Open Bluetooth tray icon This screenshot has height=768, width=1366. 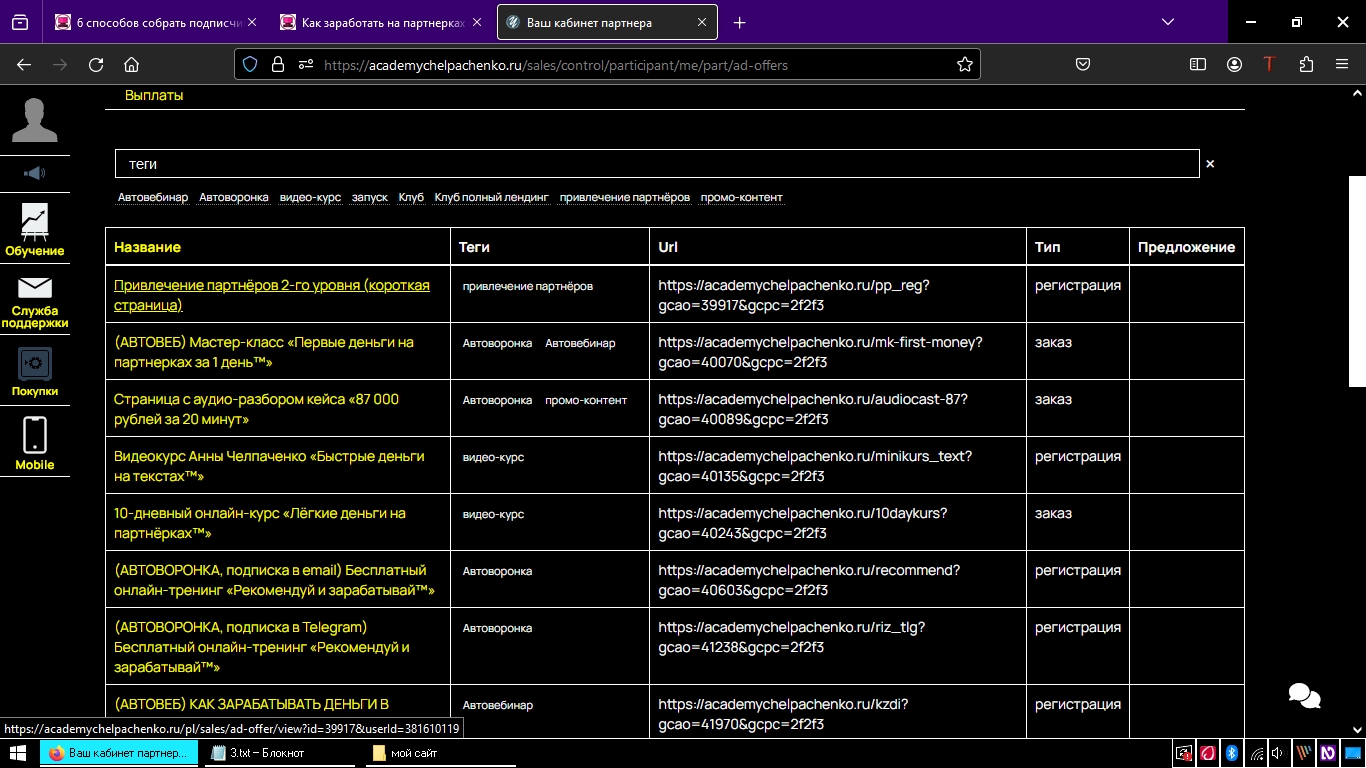pyautogui.click(x=1233, y=753)
